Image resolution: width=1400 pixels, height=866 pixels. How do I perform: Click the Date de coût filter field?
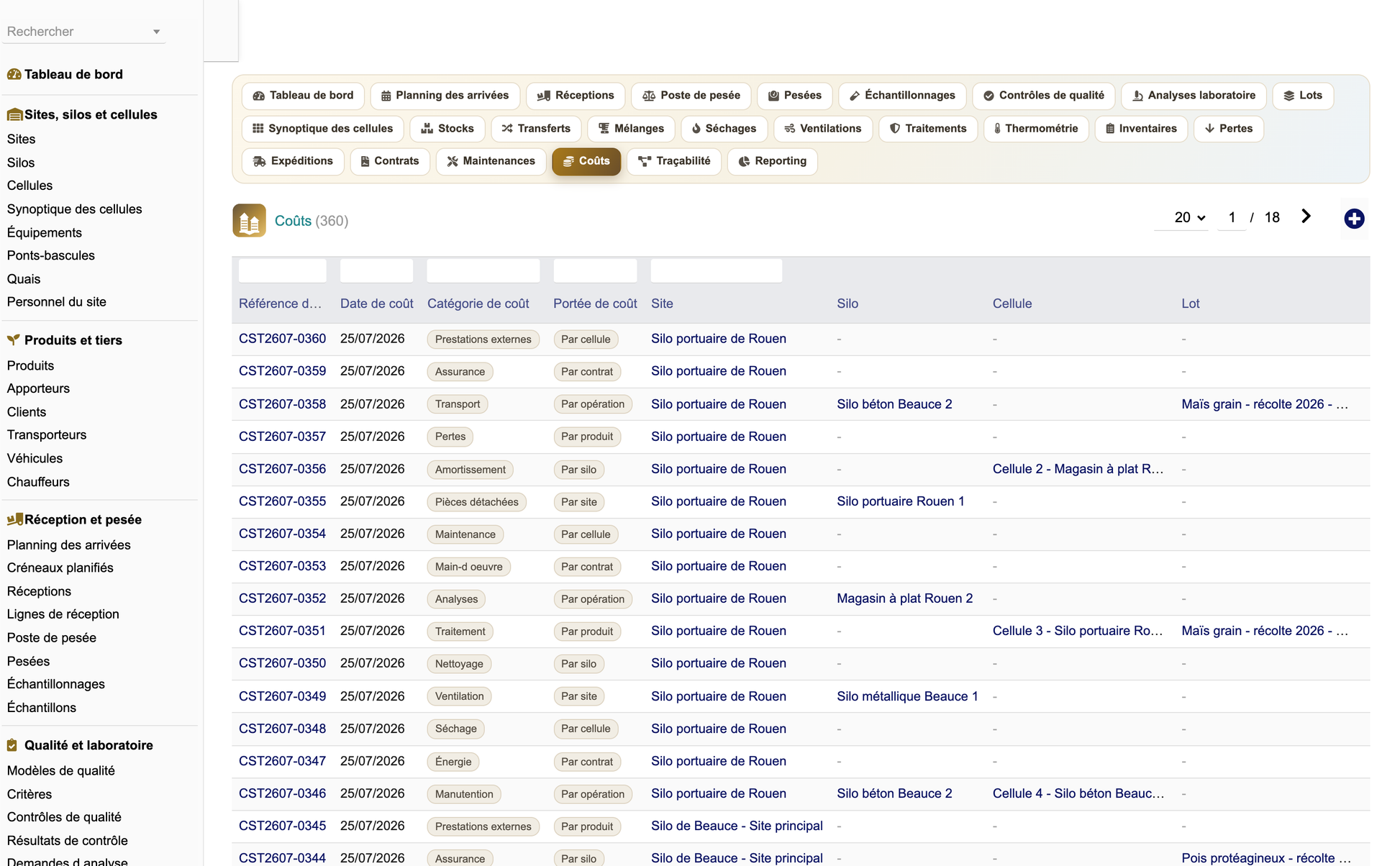tap(376, 270)
